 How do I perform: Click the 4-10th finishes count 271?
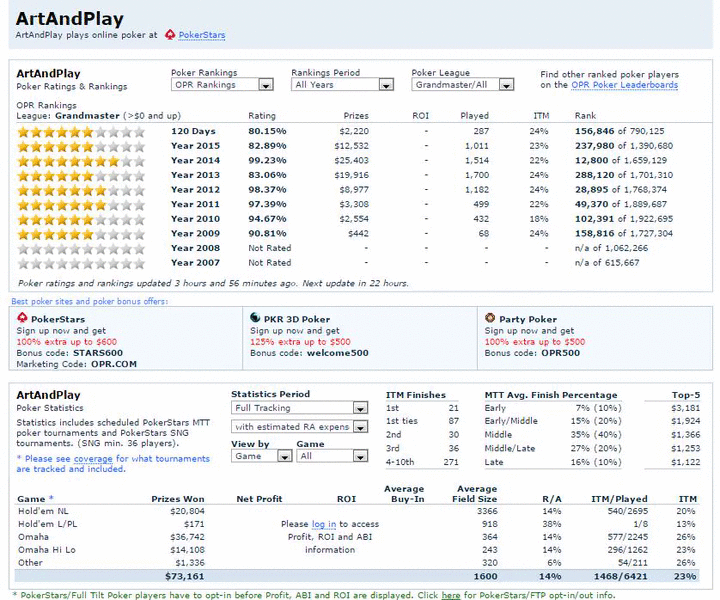(451, 462)
